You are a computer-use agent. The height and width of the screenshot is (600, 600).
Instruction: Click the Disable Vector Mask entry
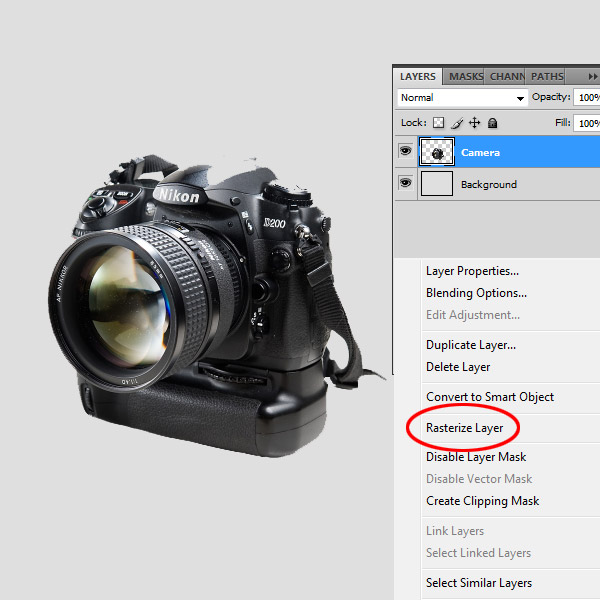click(x=479, y=479)
